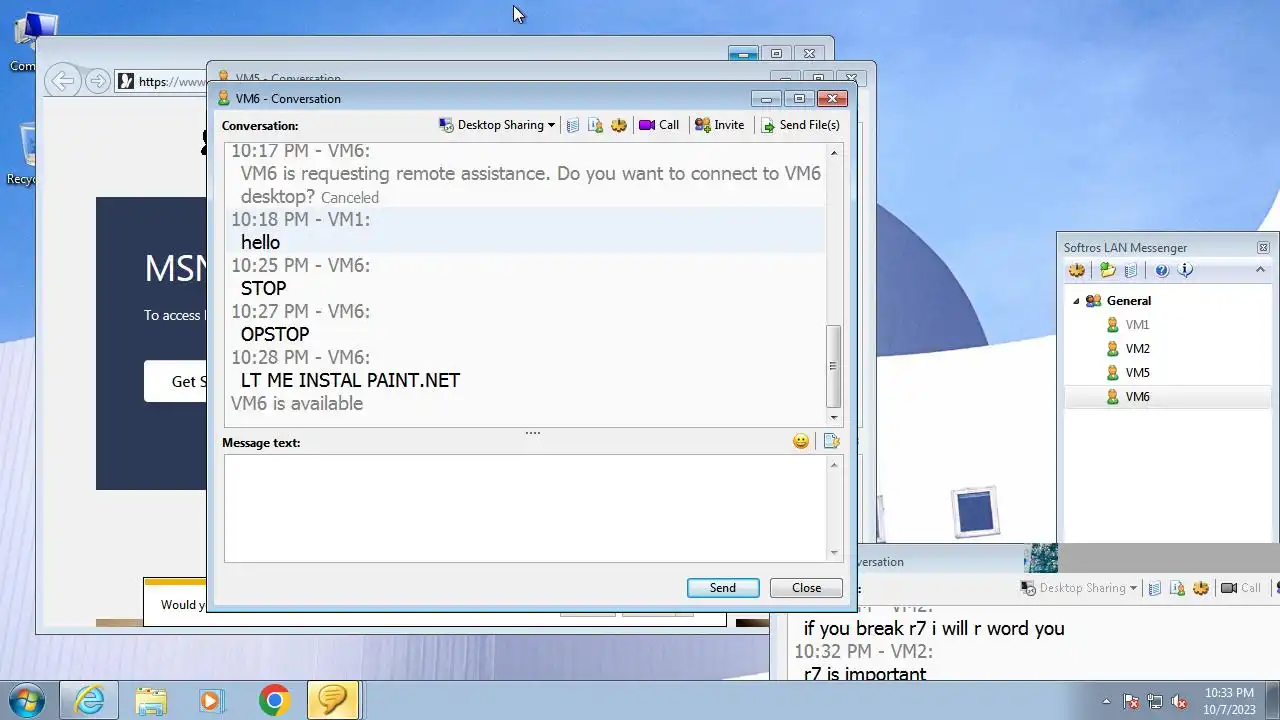Click the Internet Explorer address bar

163,82
